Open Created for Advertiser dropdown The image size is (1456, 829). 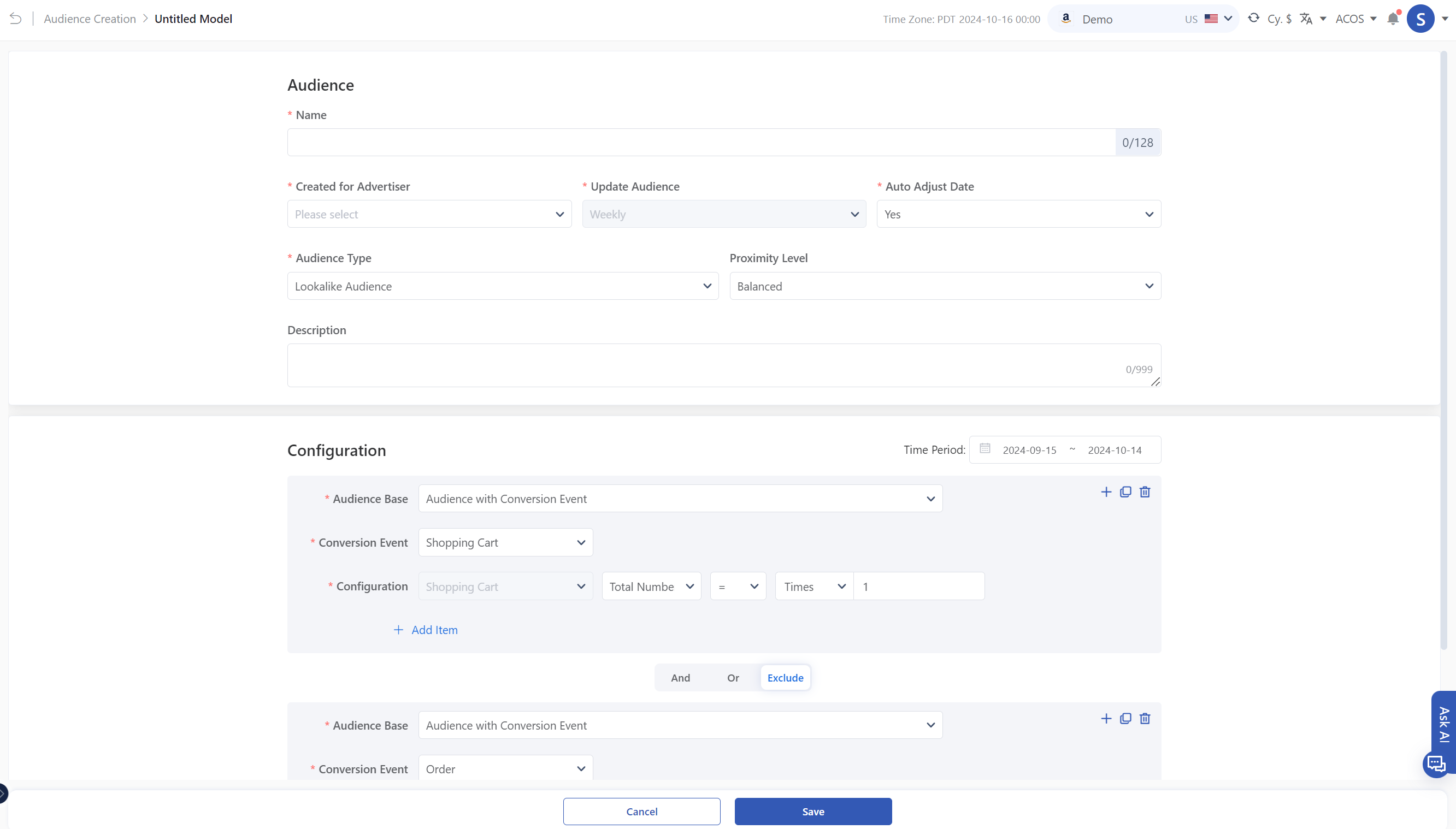429,214
